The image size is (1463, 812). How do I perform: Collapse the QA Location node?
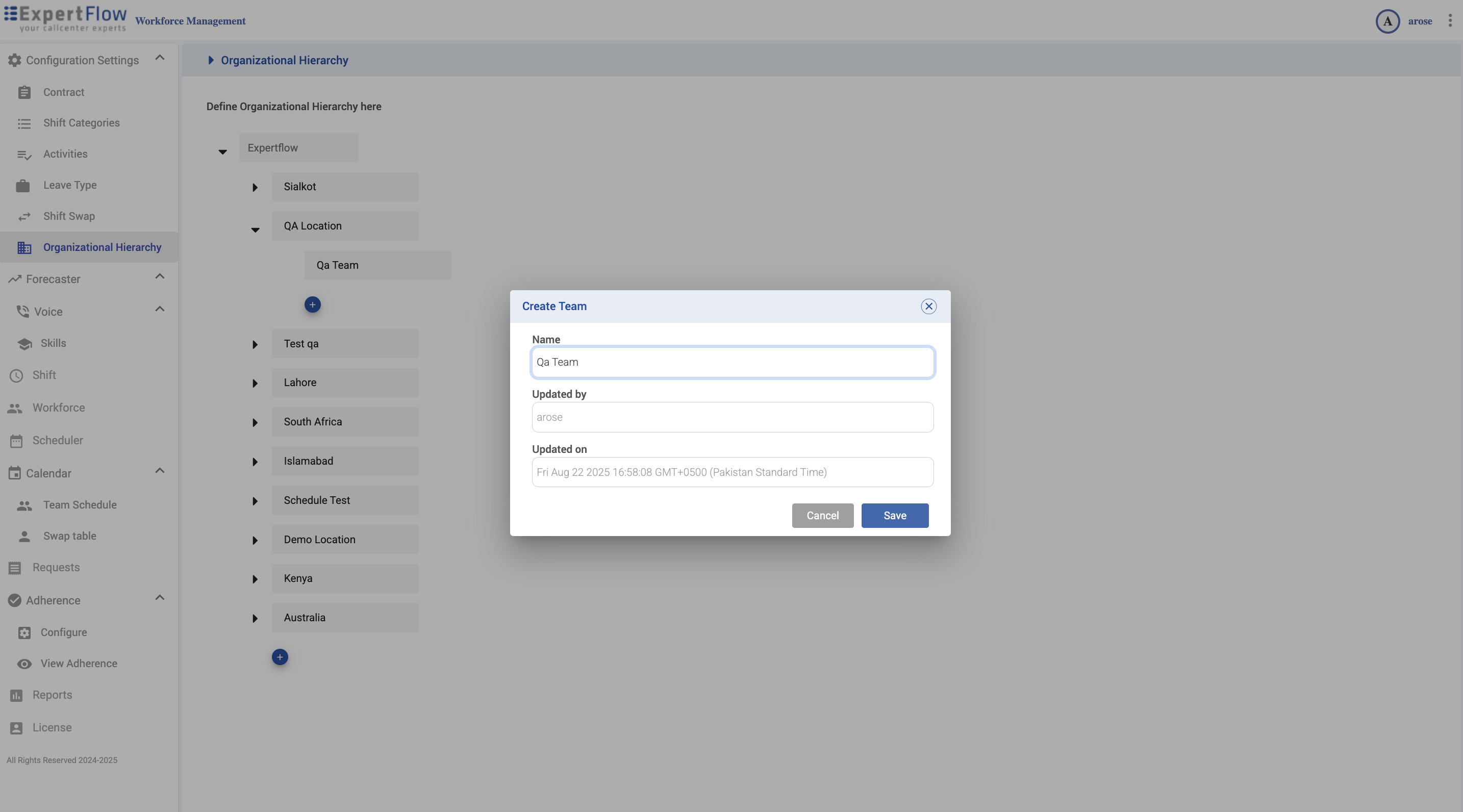tap(255, 230)
